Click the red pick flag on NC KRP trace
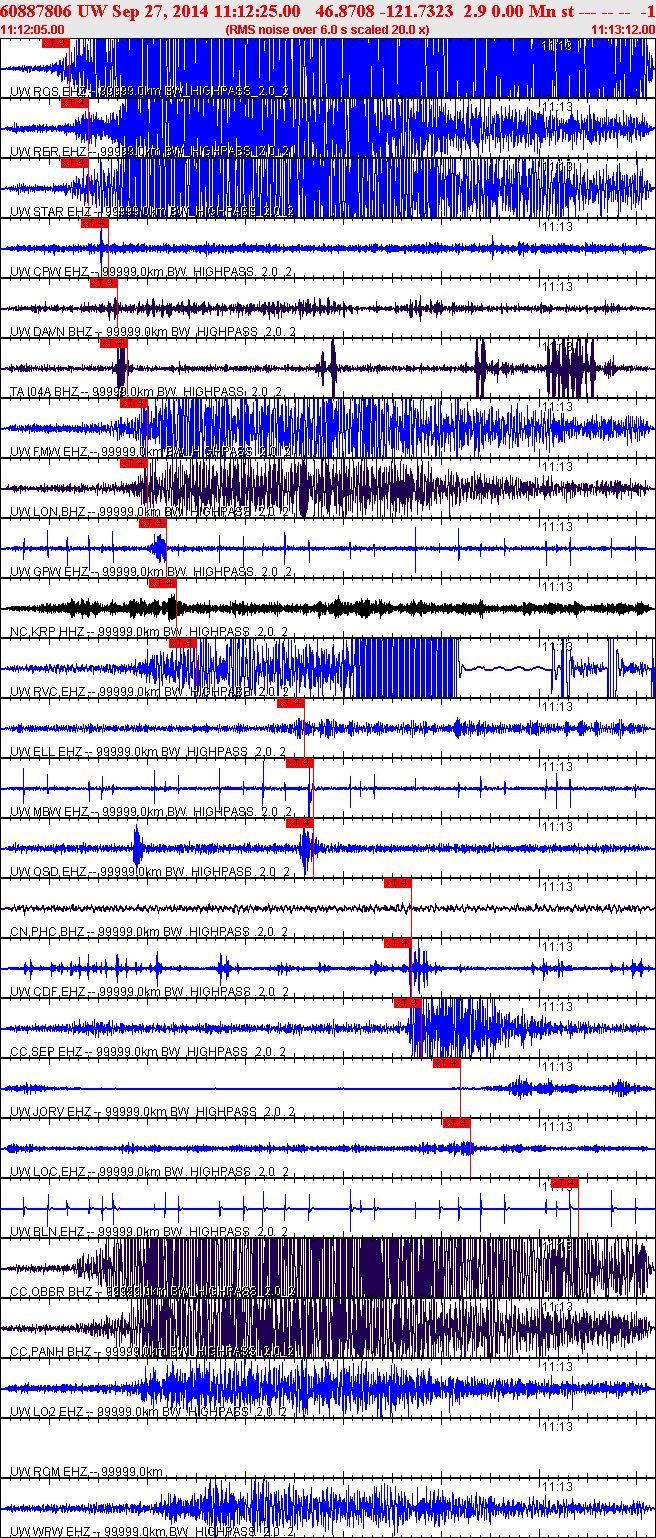Image resolution: width=656 pixels, height=1538 pixels. coord(163,583)
